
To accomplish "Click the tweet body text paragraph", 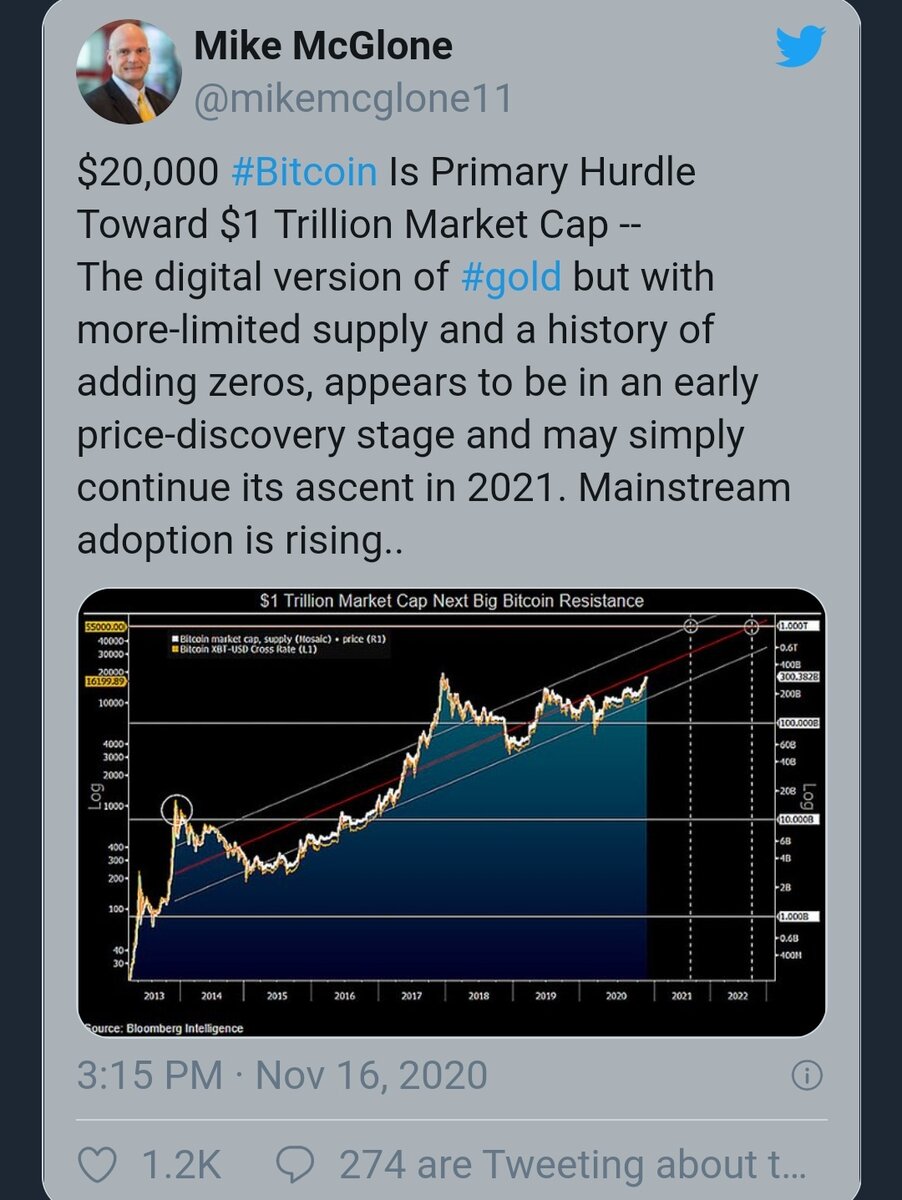I will coord(434,356).
